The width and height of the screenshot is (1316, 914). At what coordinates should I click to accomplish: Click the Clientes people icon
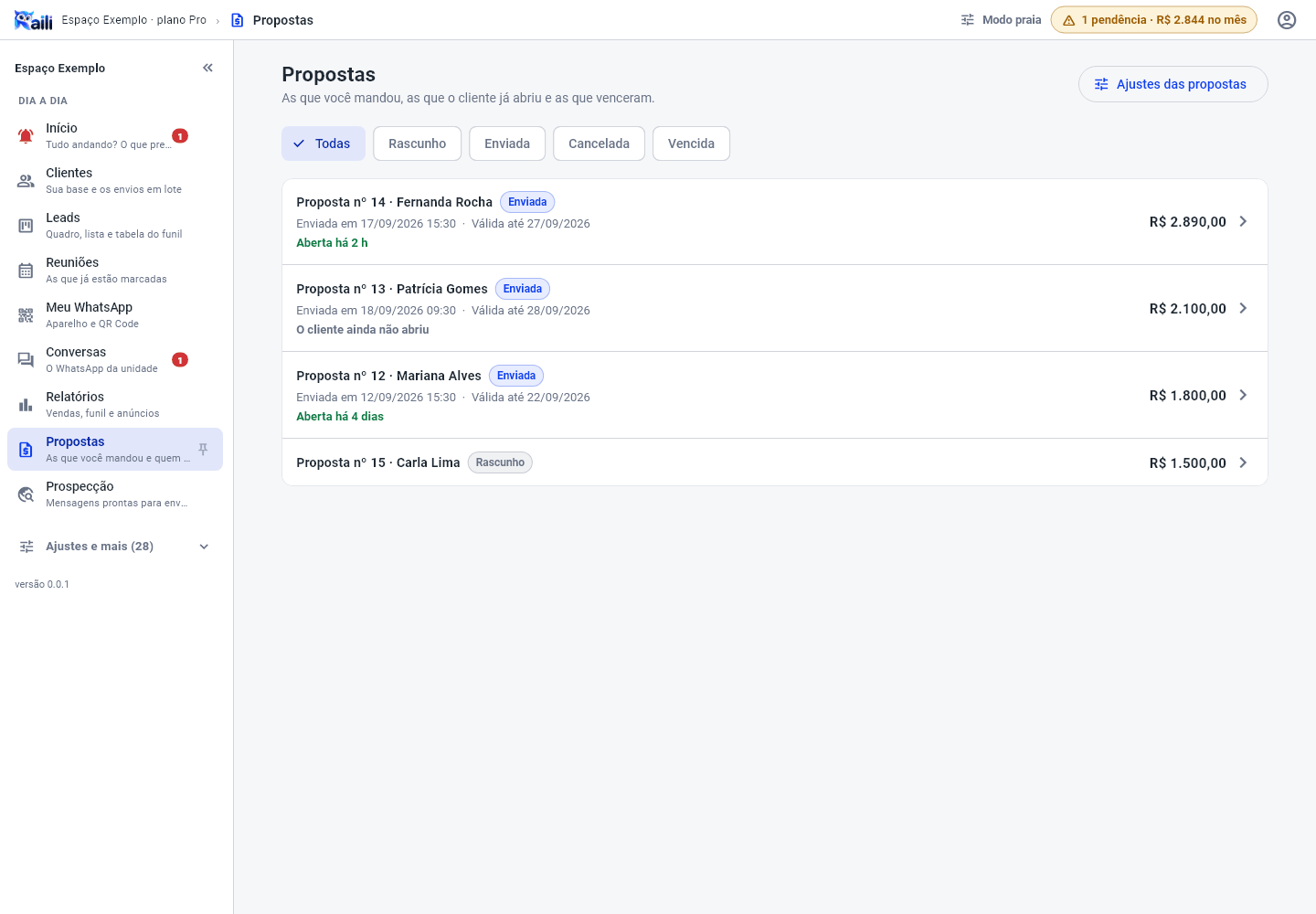click(26, 181)
